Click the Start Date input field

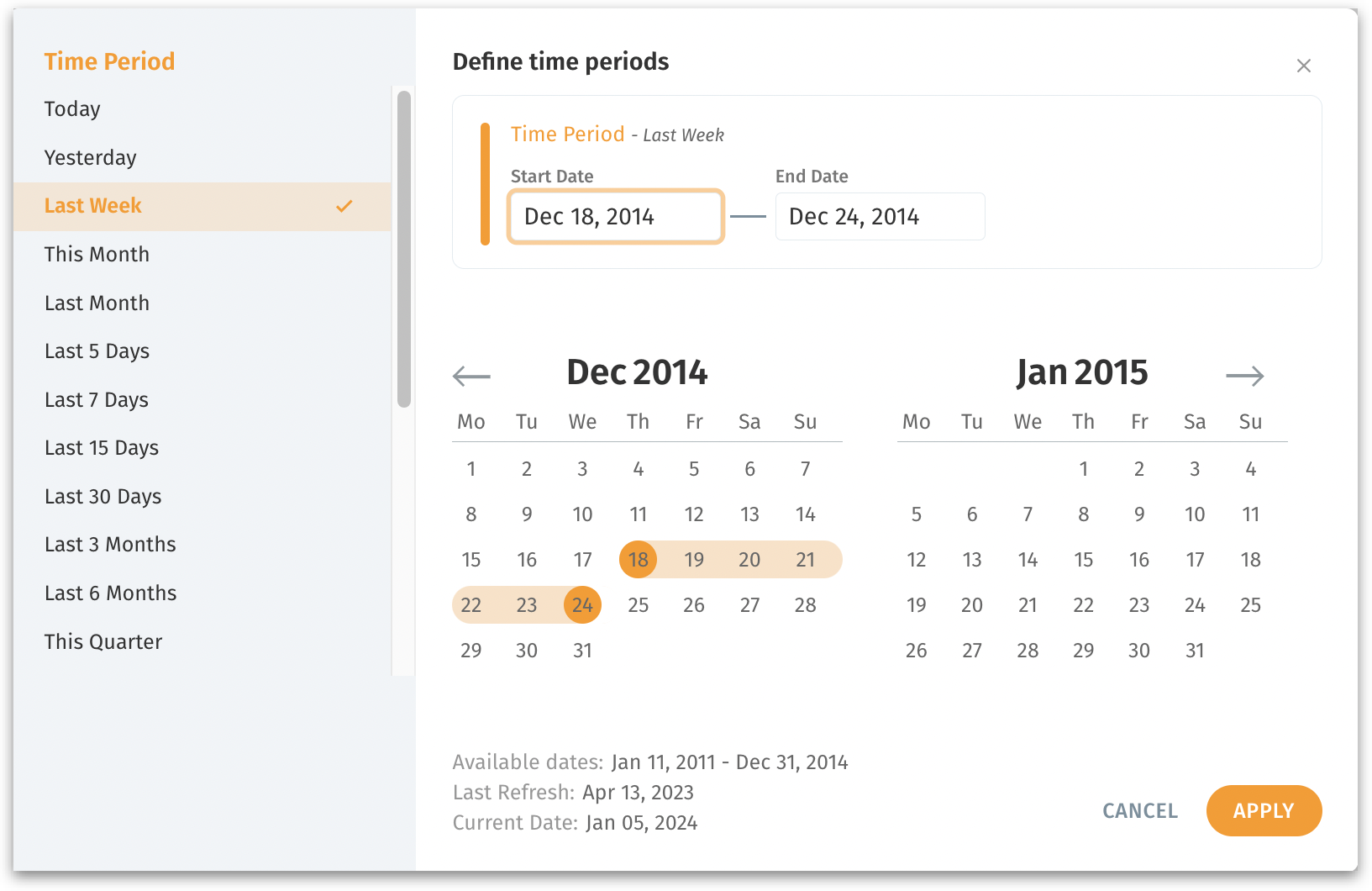[x=615, y=217]
